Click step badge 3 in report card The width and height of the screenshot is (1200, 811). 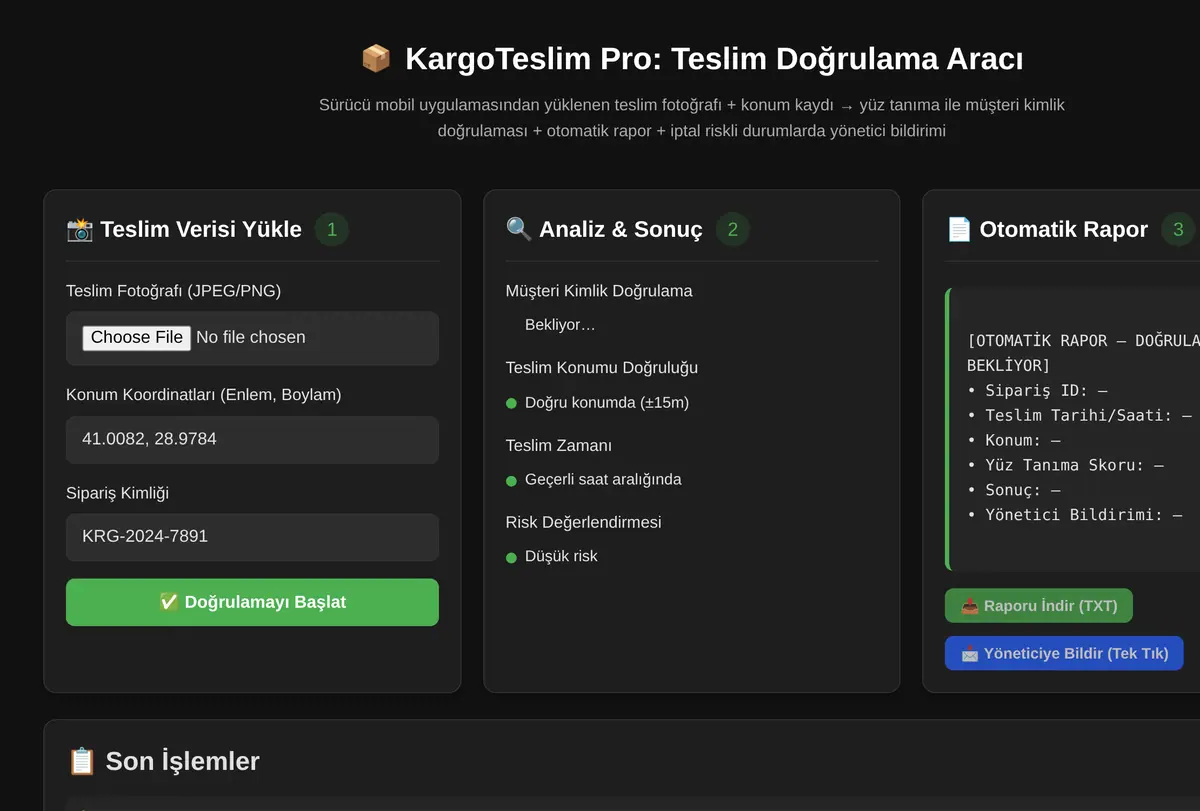1178,229
